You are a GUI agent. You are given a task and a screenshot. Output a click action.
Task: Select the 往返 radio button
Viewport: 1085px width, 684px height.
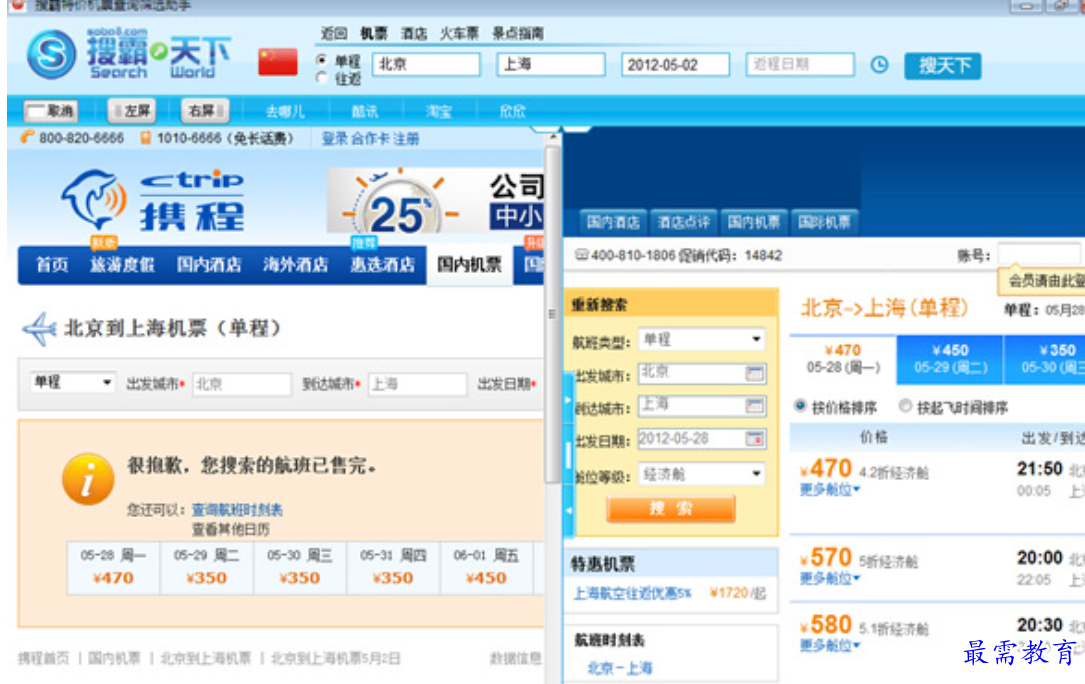coord(321,78)
